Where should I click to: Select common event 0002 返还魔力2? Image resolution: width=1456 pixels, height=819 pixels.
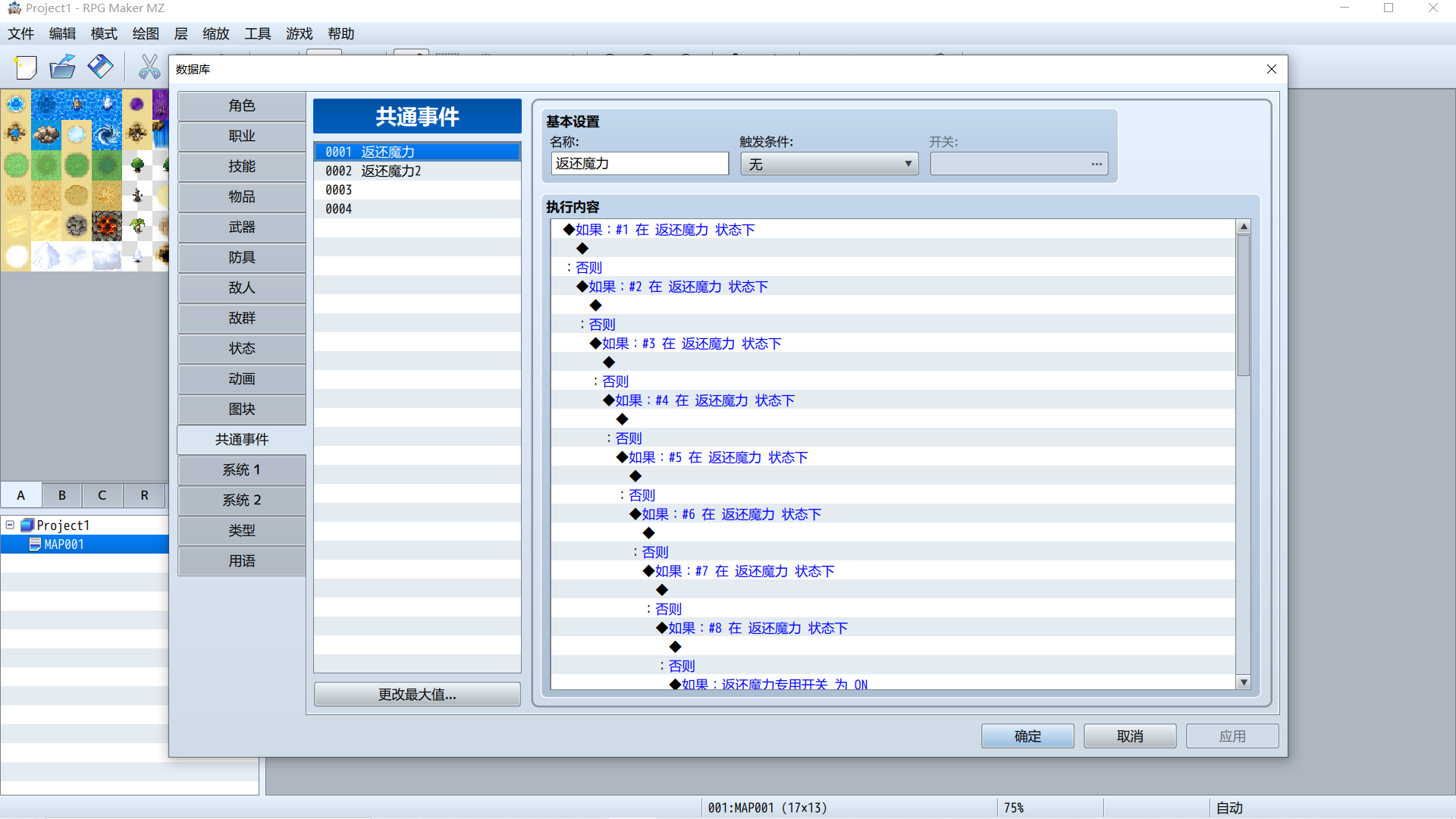[x=417, y=171]
